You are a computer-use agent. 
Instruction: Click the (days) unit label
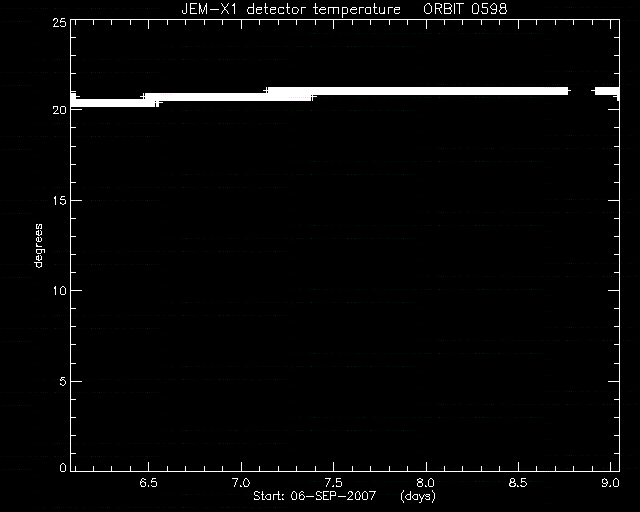coord(418,496)
